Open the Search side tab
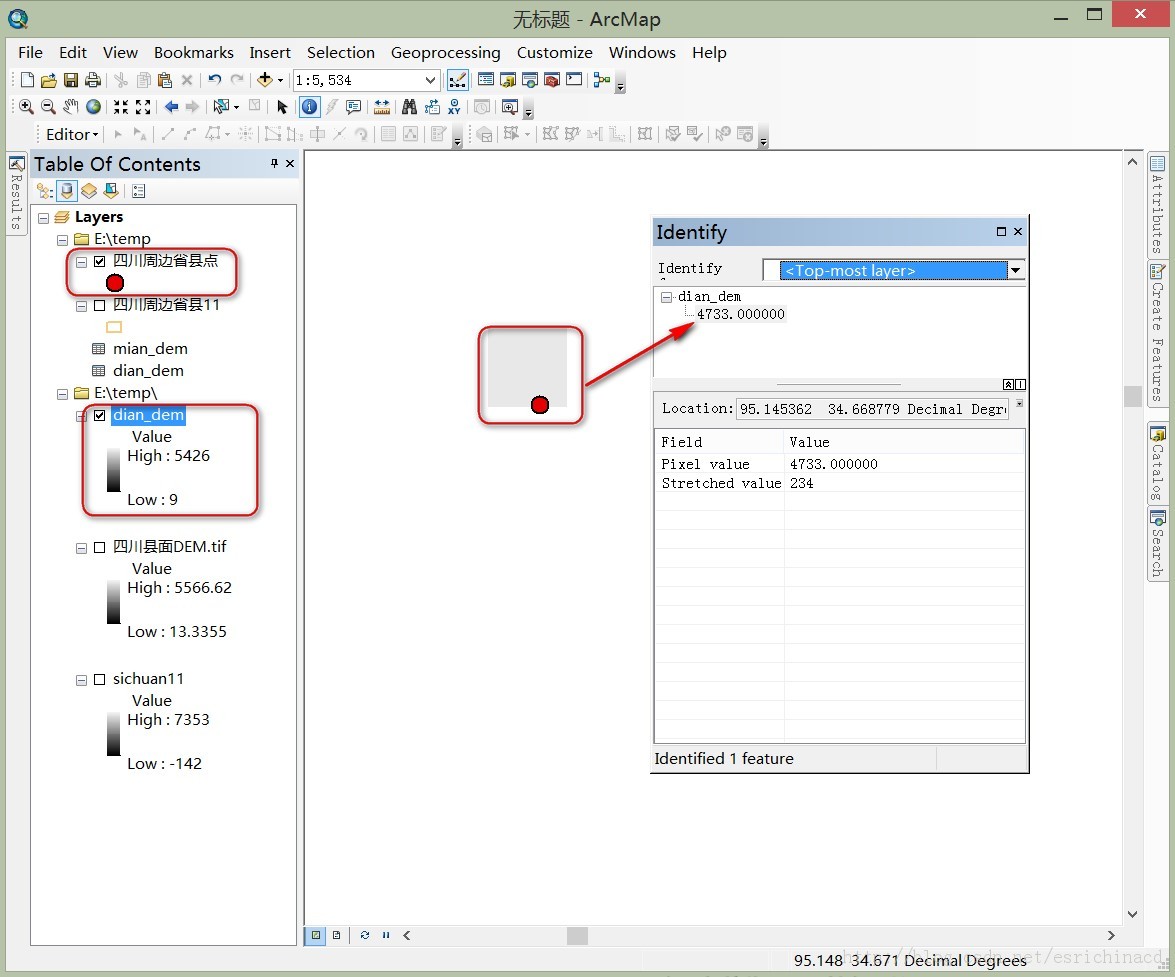 1158,543
